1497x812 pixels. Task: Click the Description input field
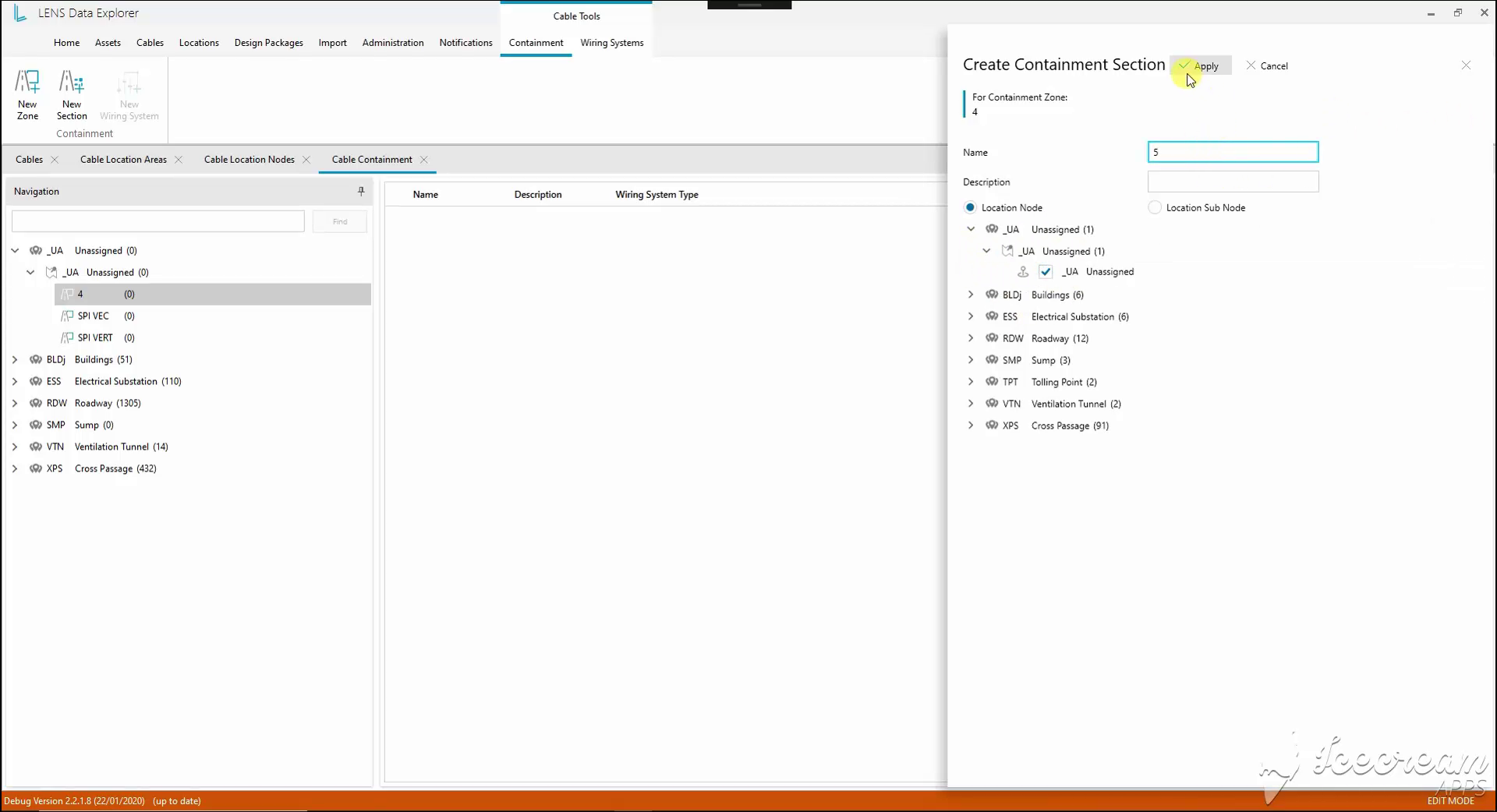coord(1233,182)
